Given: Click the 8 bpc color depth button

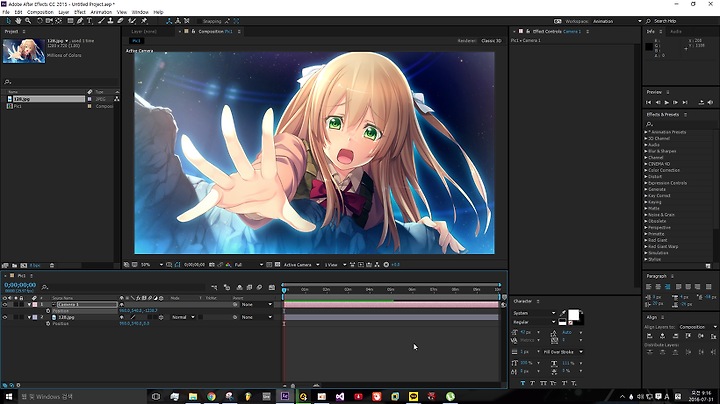Looking at the screenshot, I should pos(35,265).
